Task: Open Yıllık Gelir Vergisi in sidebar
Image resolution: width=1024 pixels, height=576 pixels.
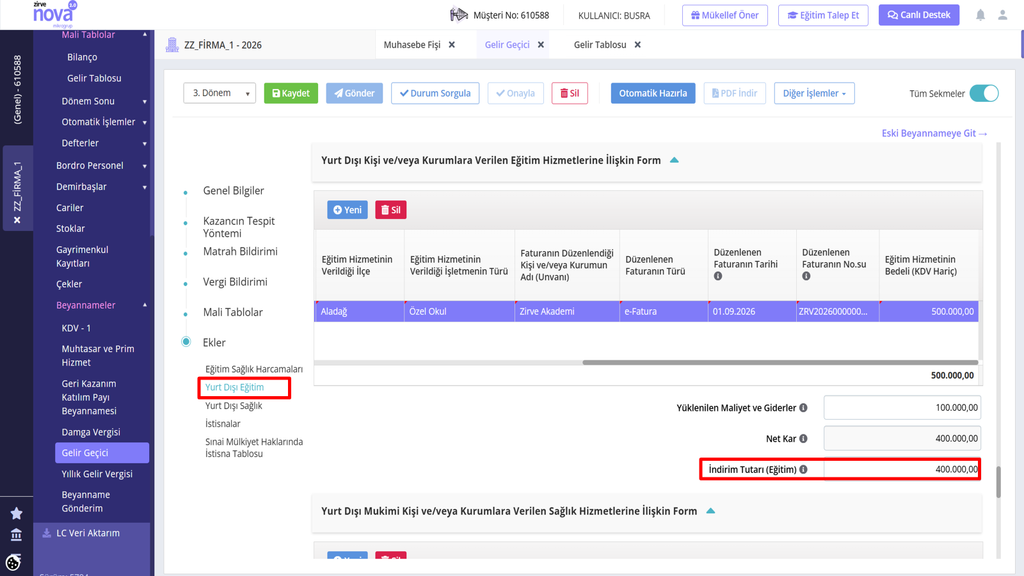Action: click(x=97, y=473)
